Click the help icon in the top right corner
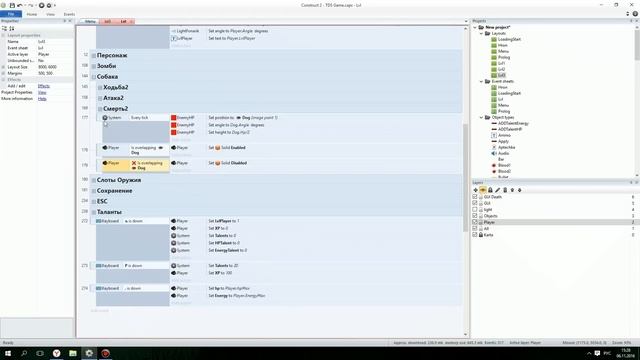The image size is (640, 360). coord(635,14)
